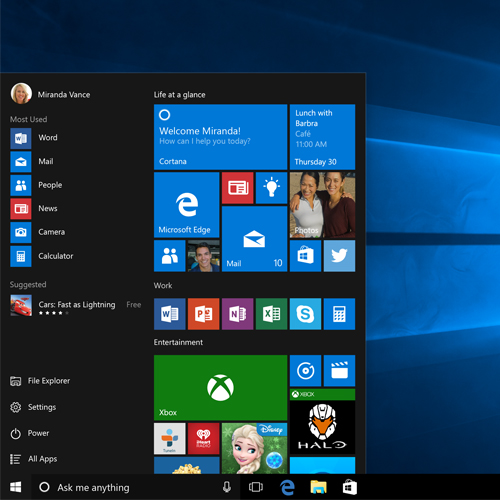Open the TuneIn tile
The width and height of the screenshot is (500, 500).
click(170, 439)
